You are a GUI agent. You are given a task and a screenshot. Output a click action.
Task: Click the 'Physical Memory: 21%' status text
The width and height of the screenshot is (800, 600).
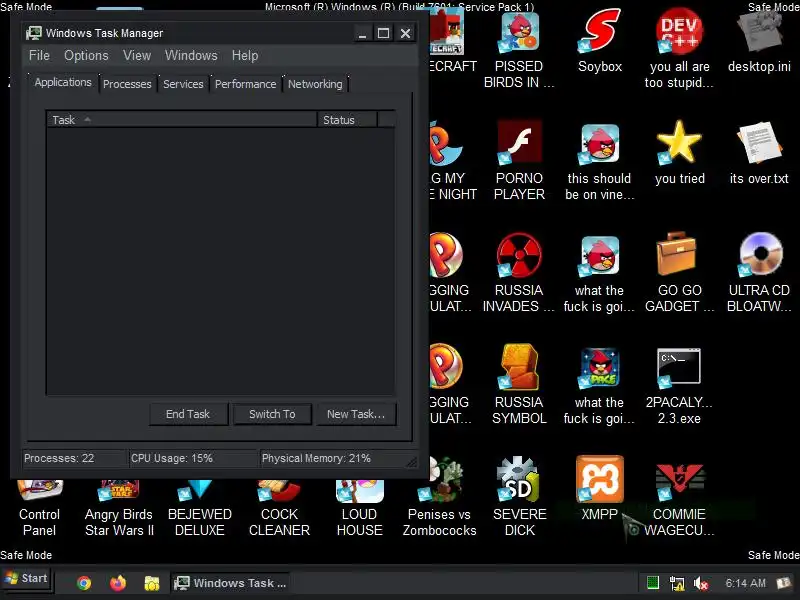coord(316,458)
